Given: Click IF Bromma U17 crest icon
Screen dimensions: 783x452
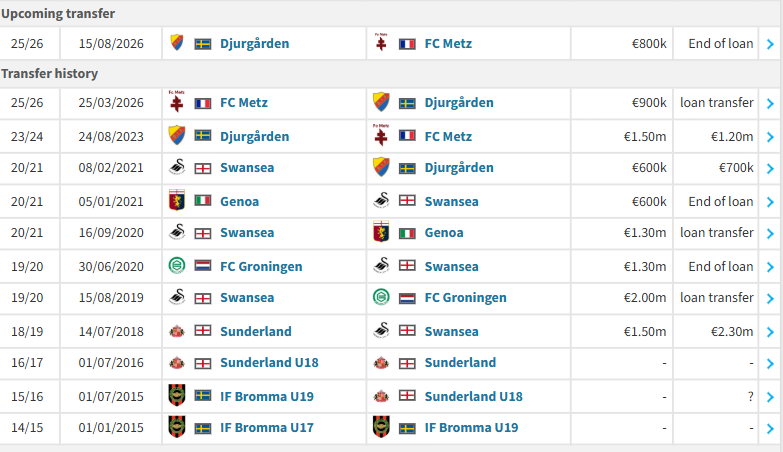Looking at the screenshot, I should 177,427.
